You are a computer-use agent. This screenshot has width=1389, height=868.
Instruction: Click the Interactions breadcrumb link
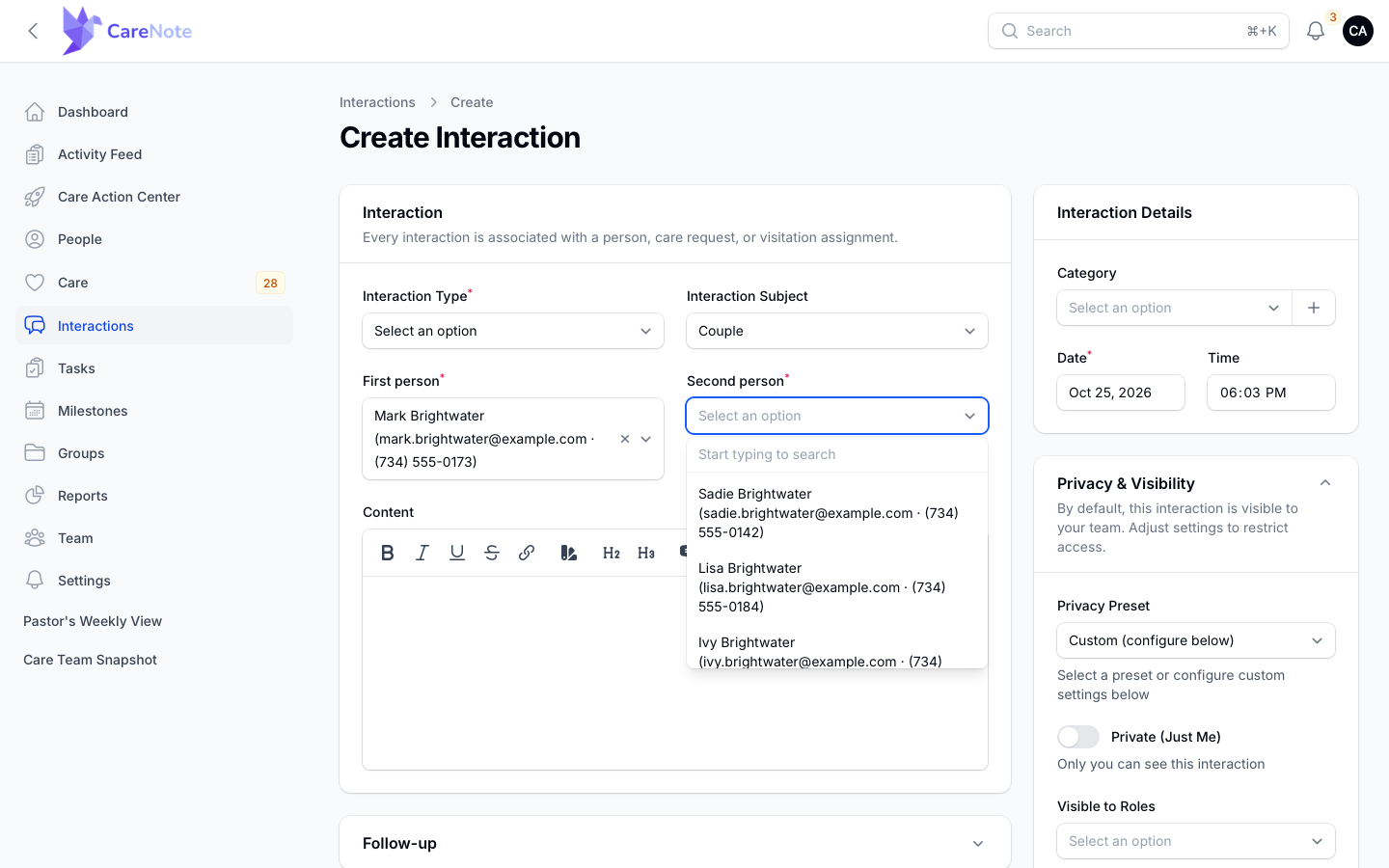tap(377, 102)
